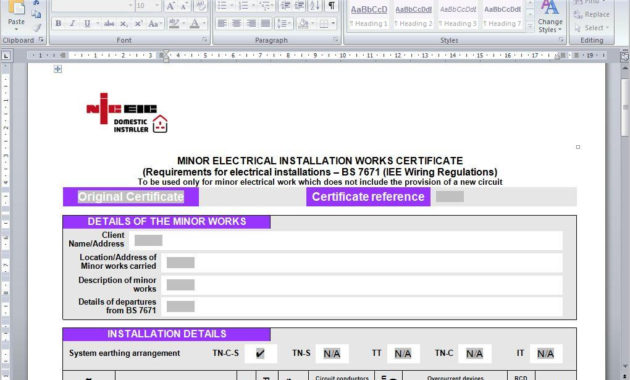Toggle Bold formatting

59,24
